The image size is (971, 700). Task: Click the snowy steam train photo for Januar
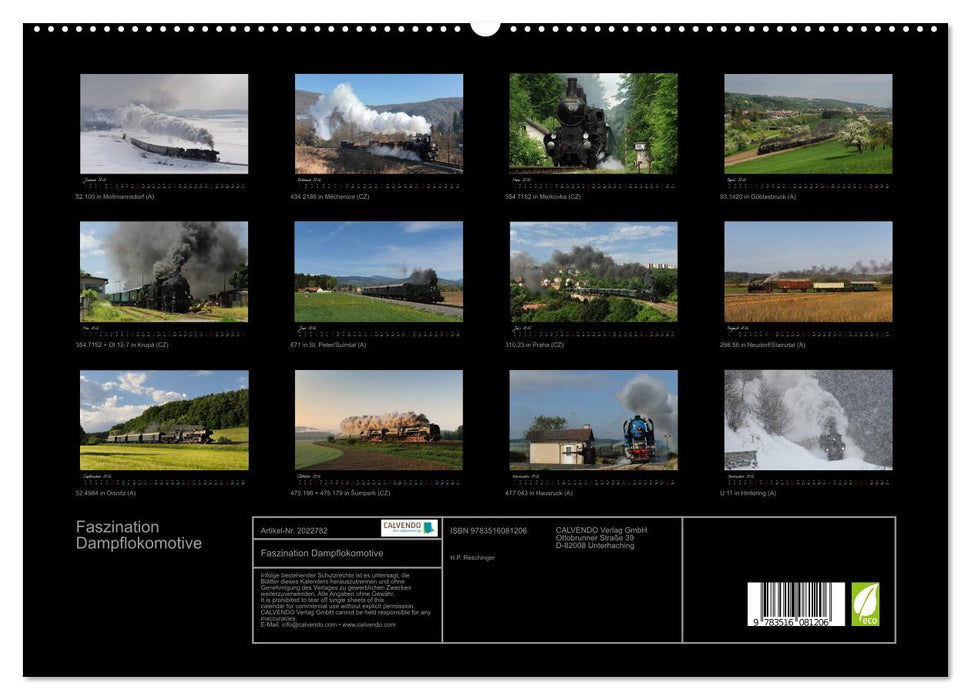point(160,125)
